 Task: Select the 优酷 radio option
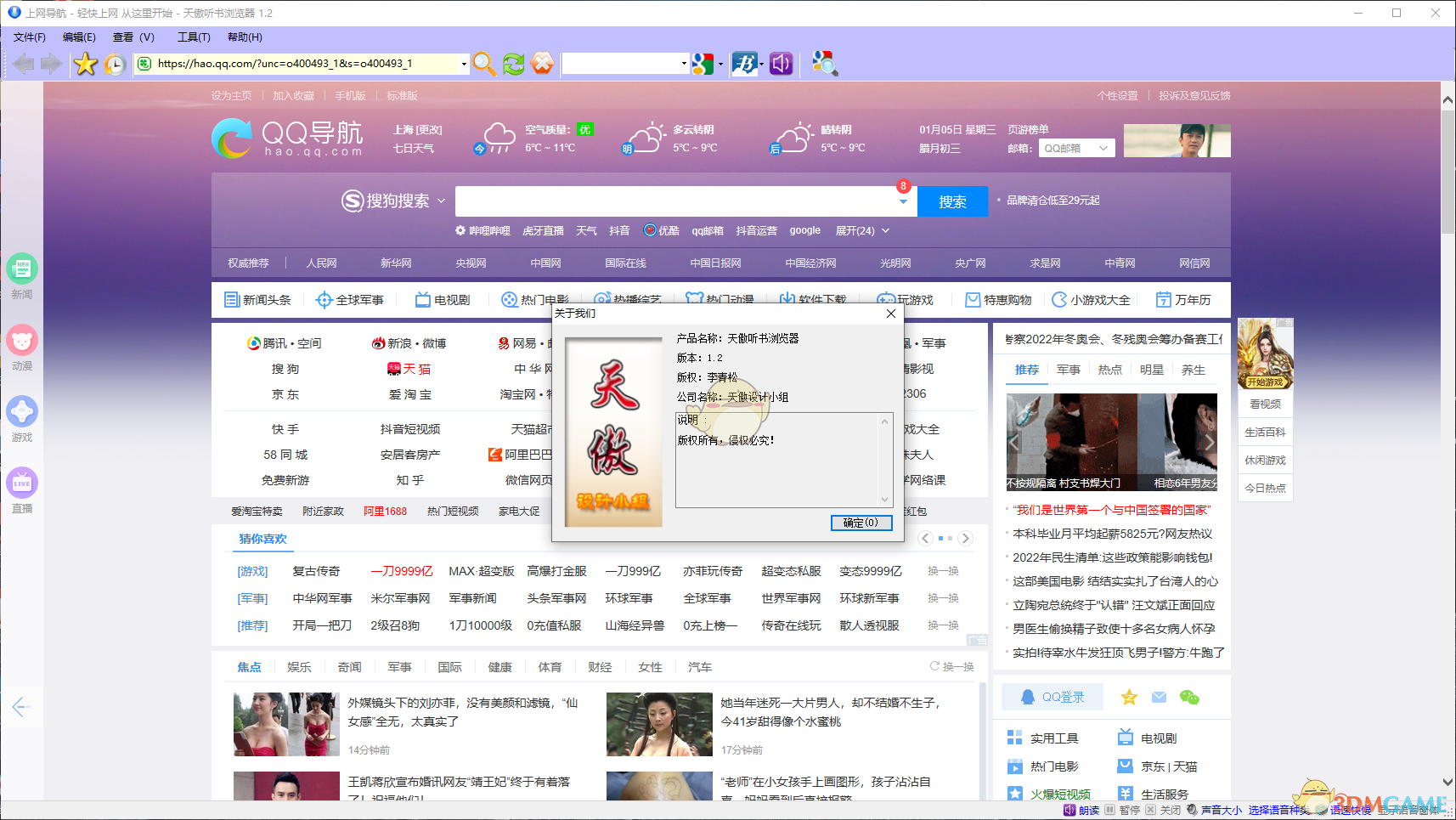tap(662, 230)
